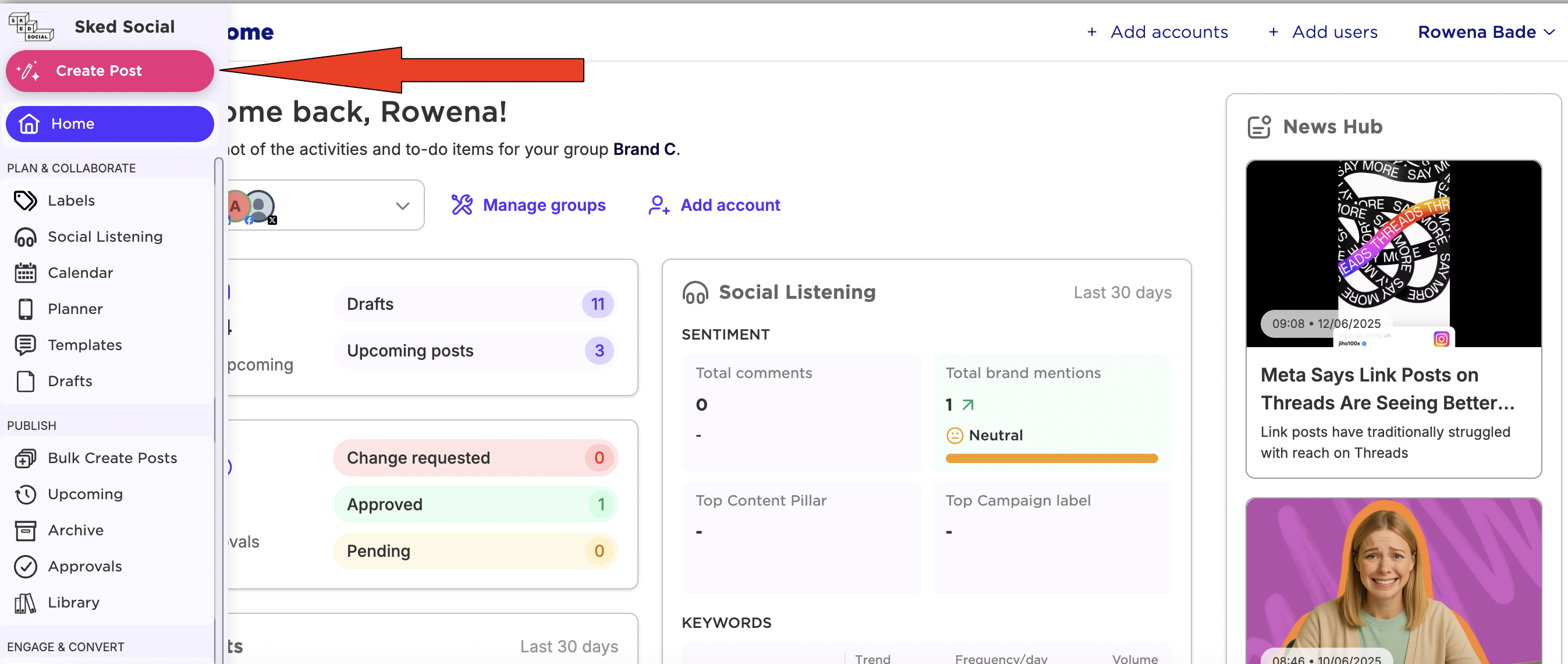This screenshot has width=1568, height=664.
Task: Click the Top Campaign label card
Action: click(1051, 538)
